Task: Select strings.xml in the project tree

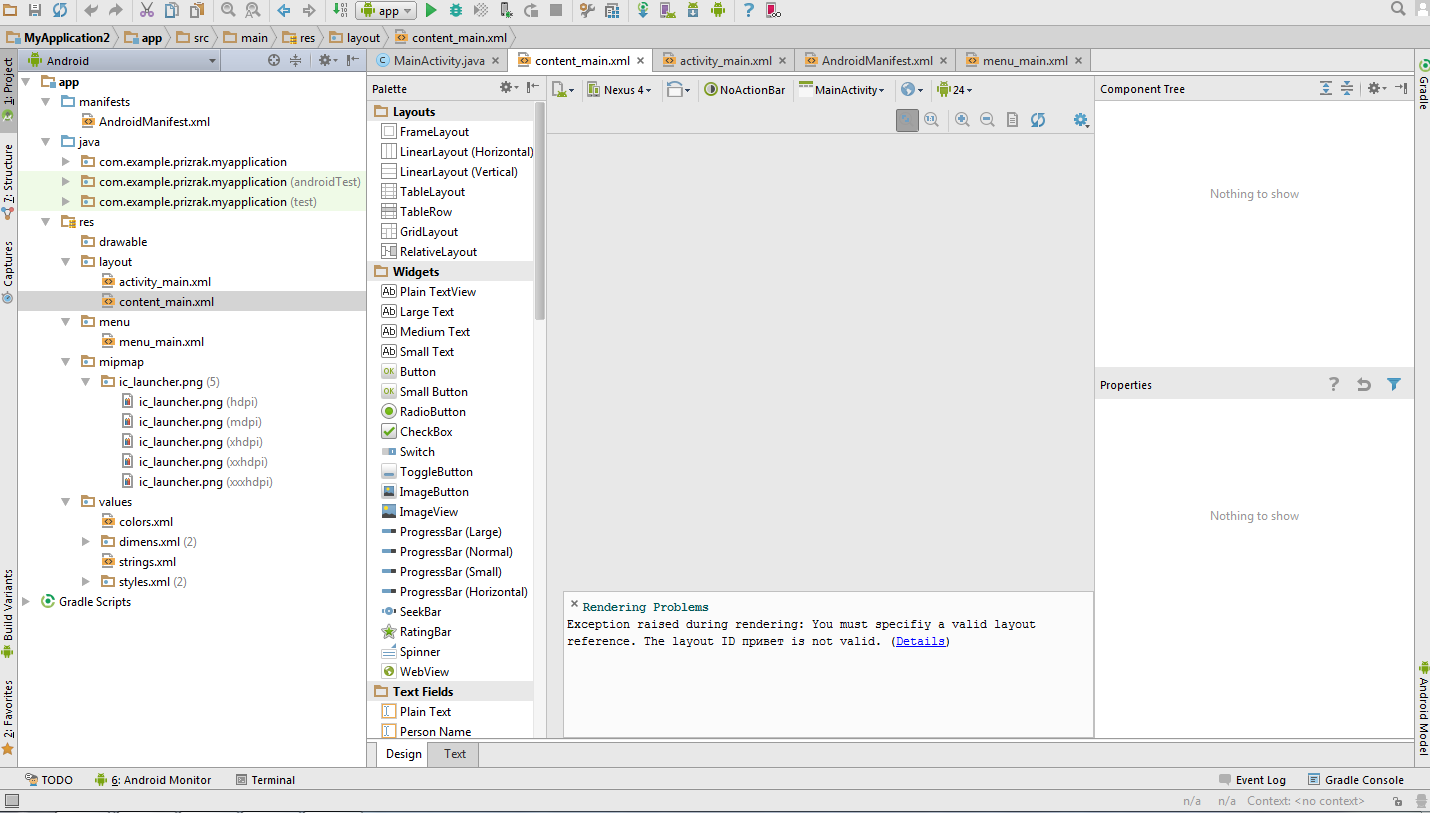Action: pyautogui.click(x=147, y=561)
